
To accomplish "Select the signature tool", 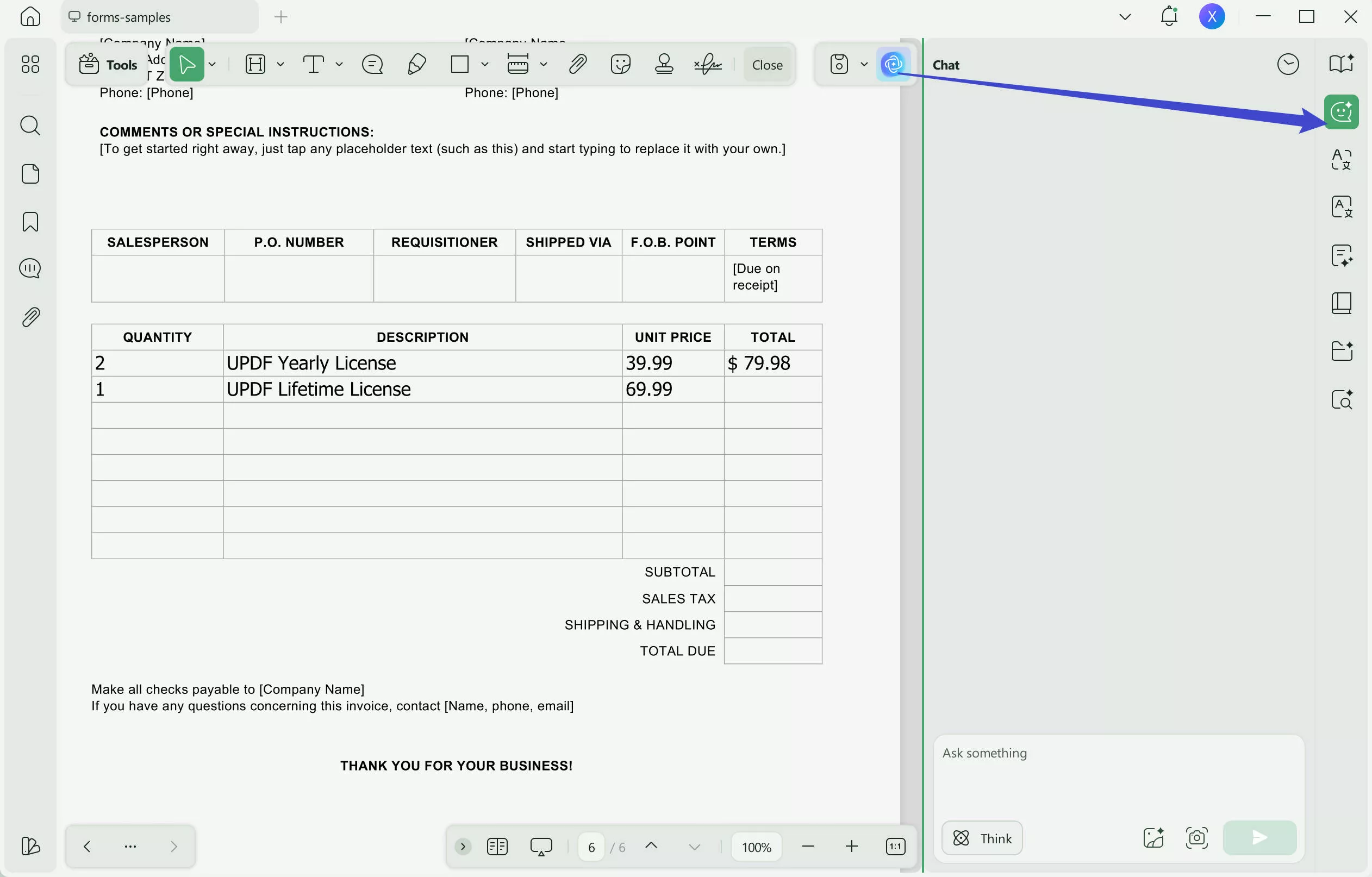I will [x=708, y=64].
